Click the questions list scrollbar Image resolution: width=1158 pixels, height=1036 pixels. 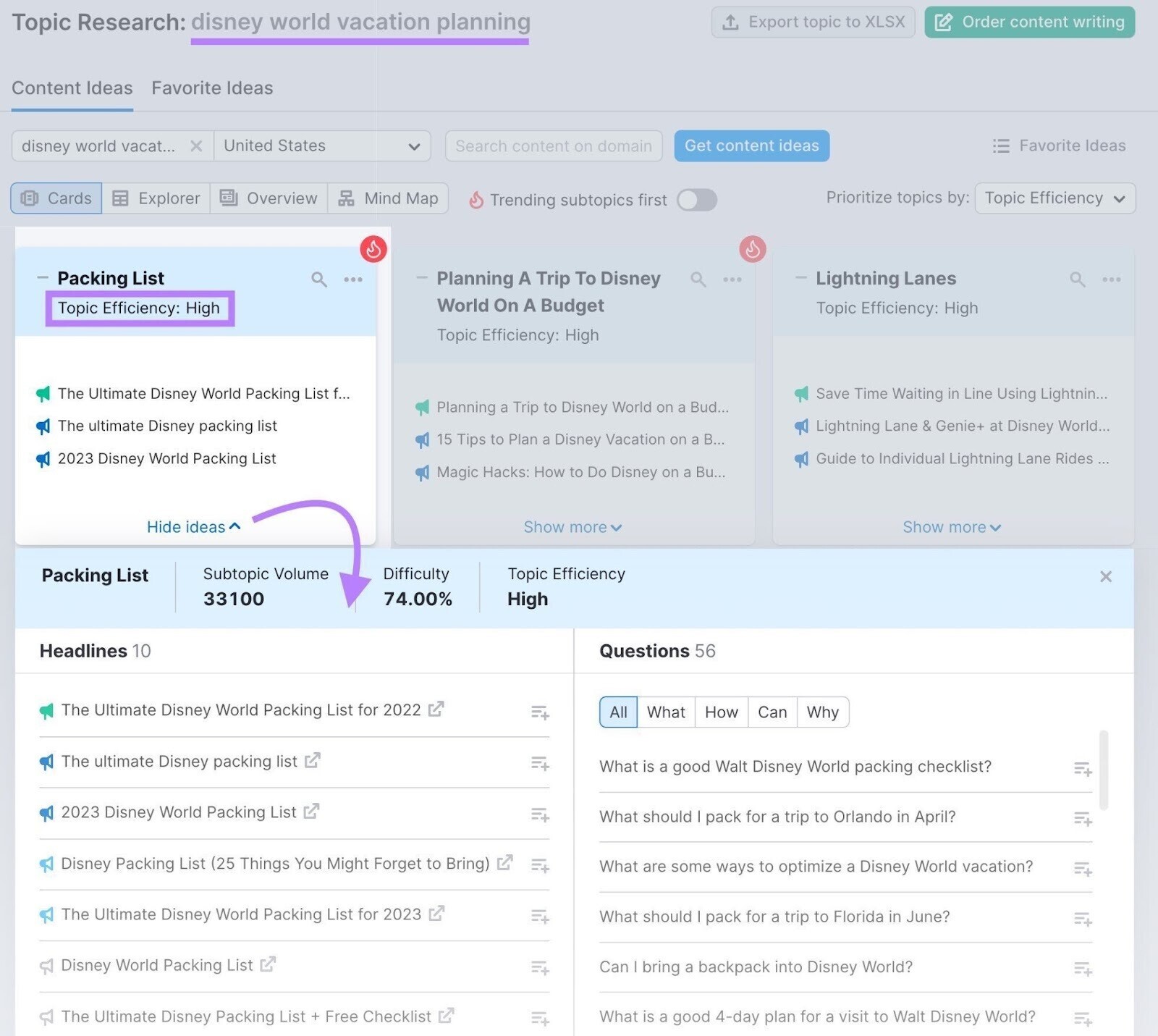(1104, 770)
